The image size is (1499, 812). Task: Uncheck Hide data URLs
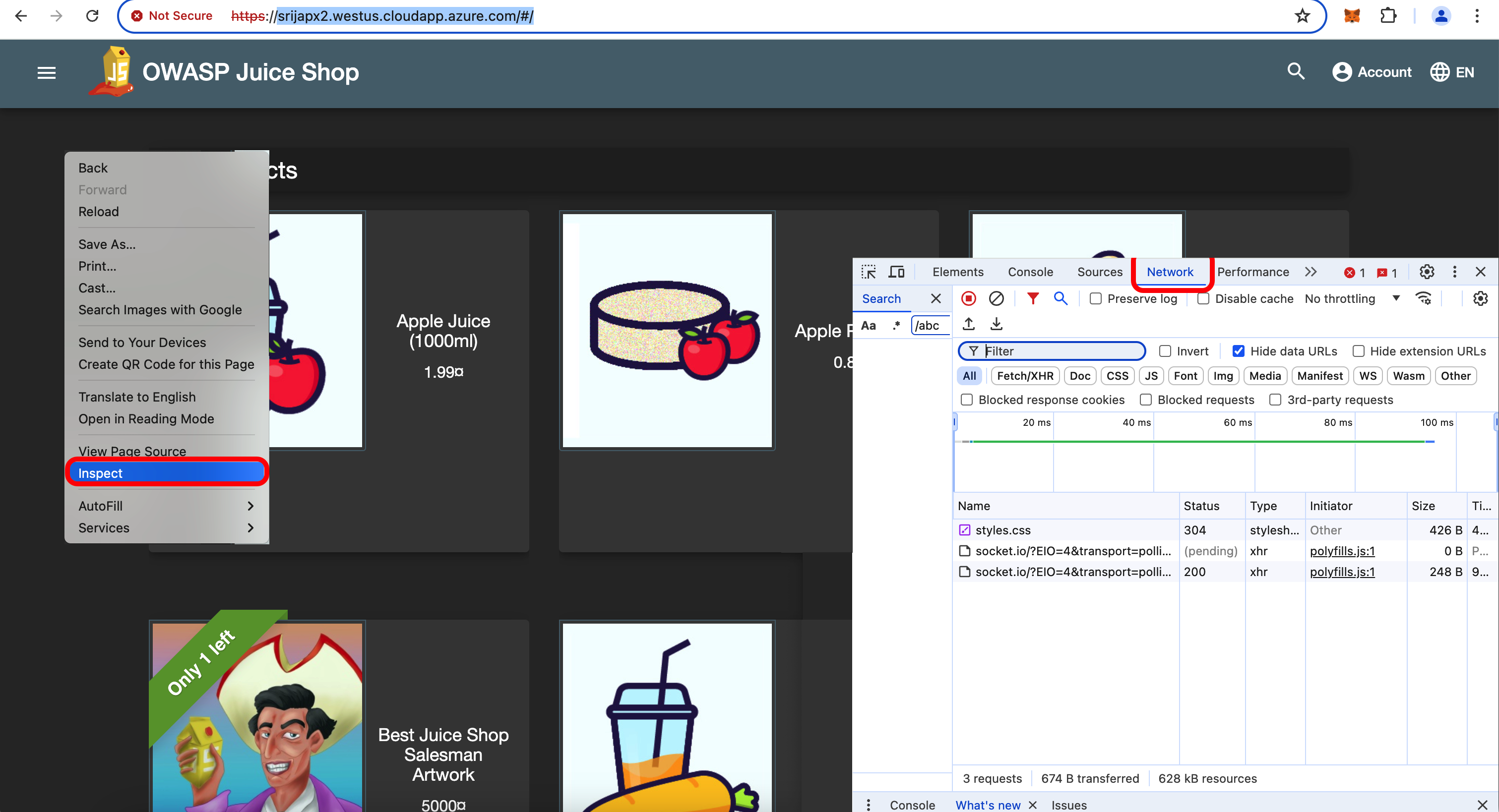[1238, 351]
